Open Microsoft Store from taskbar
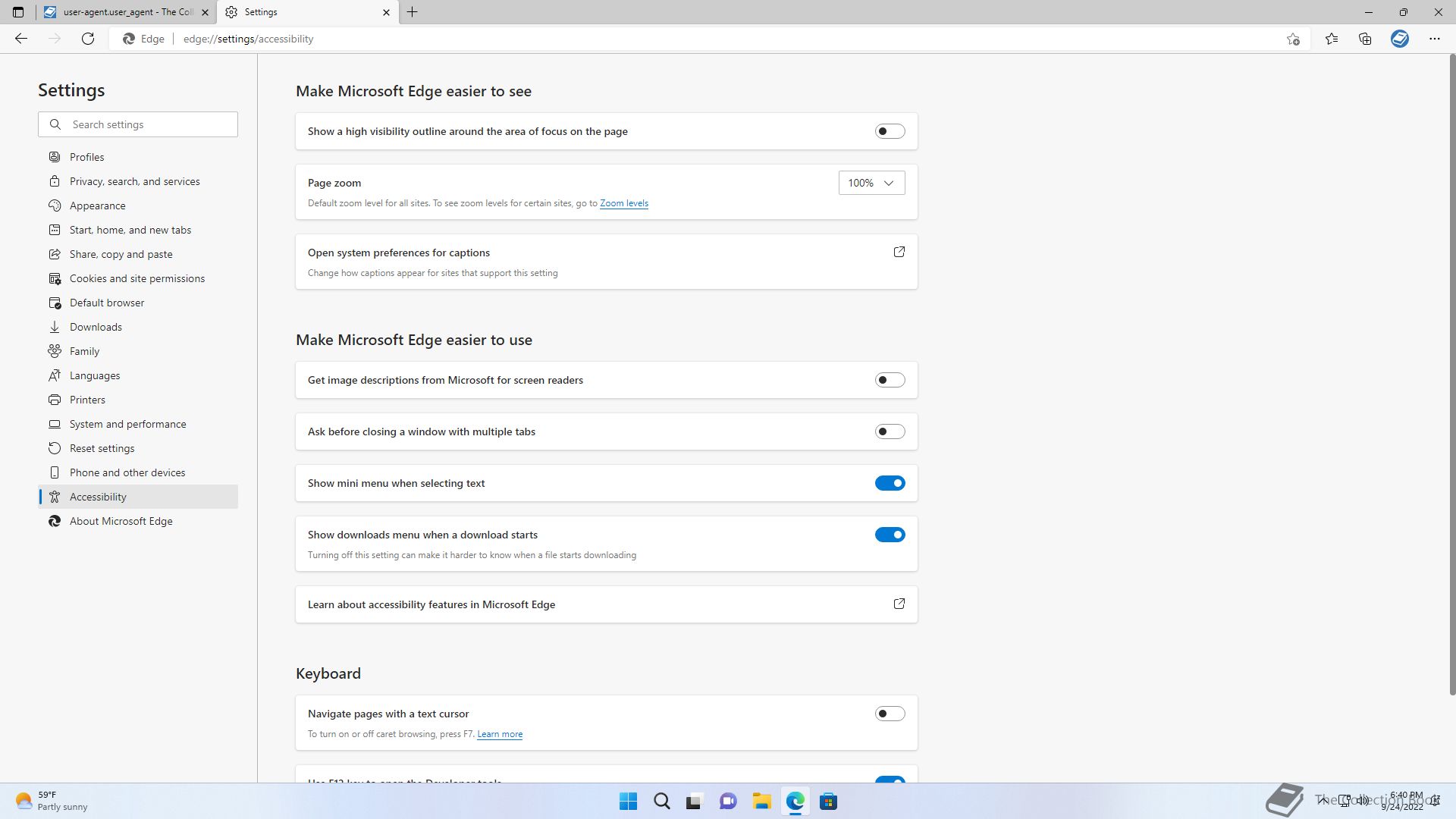This screenshot has width=1456, height=819. (x=828, y=802)
